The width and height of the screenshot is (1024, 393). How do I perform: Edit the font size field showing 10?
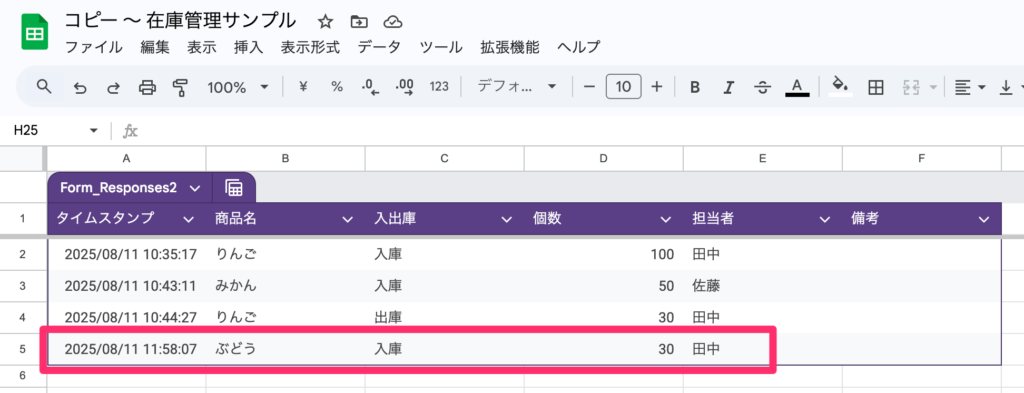point(624,86)
